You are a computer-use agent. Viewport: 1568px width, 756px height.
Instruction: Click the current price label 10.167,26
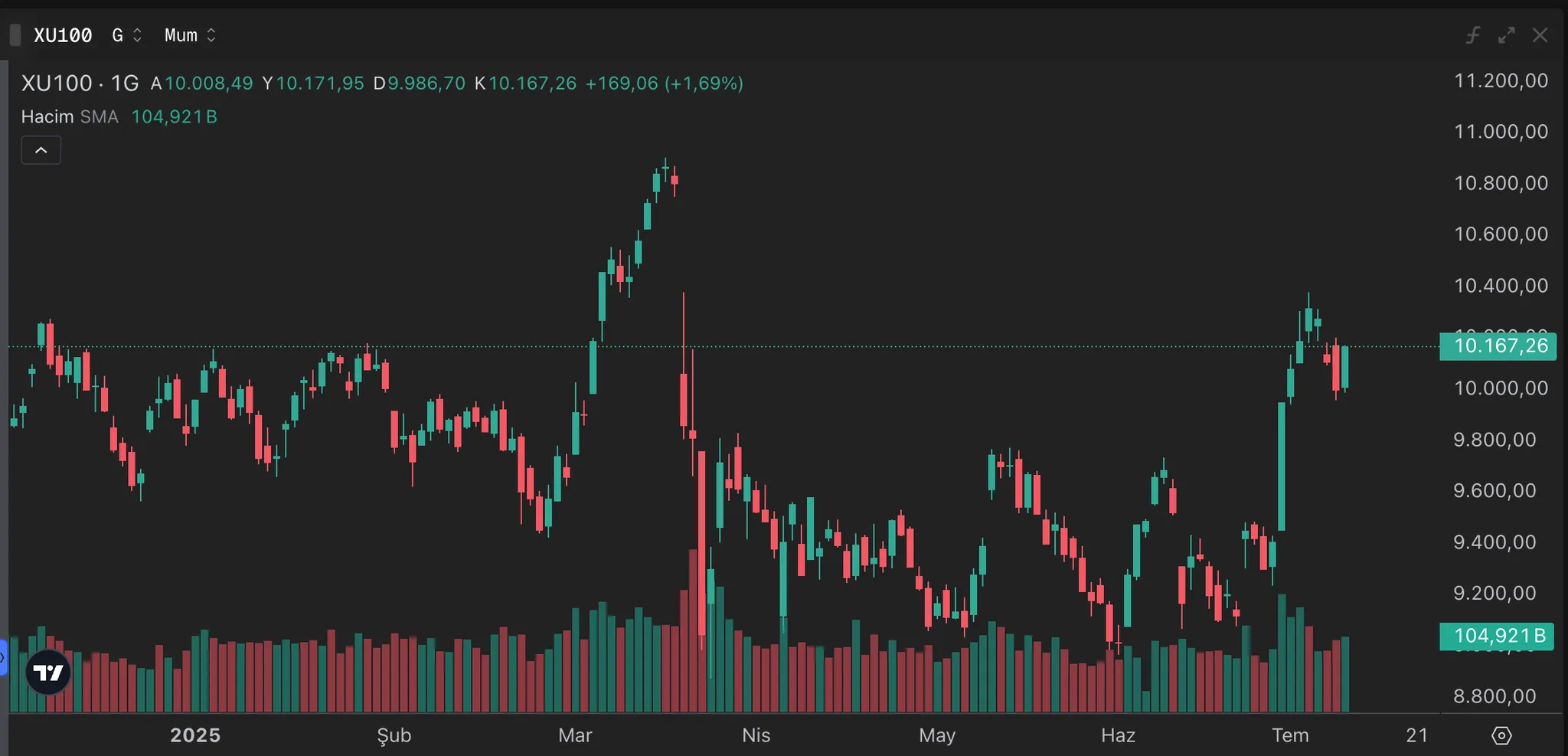click(x=1498, y=346)
